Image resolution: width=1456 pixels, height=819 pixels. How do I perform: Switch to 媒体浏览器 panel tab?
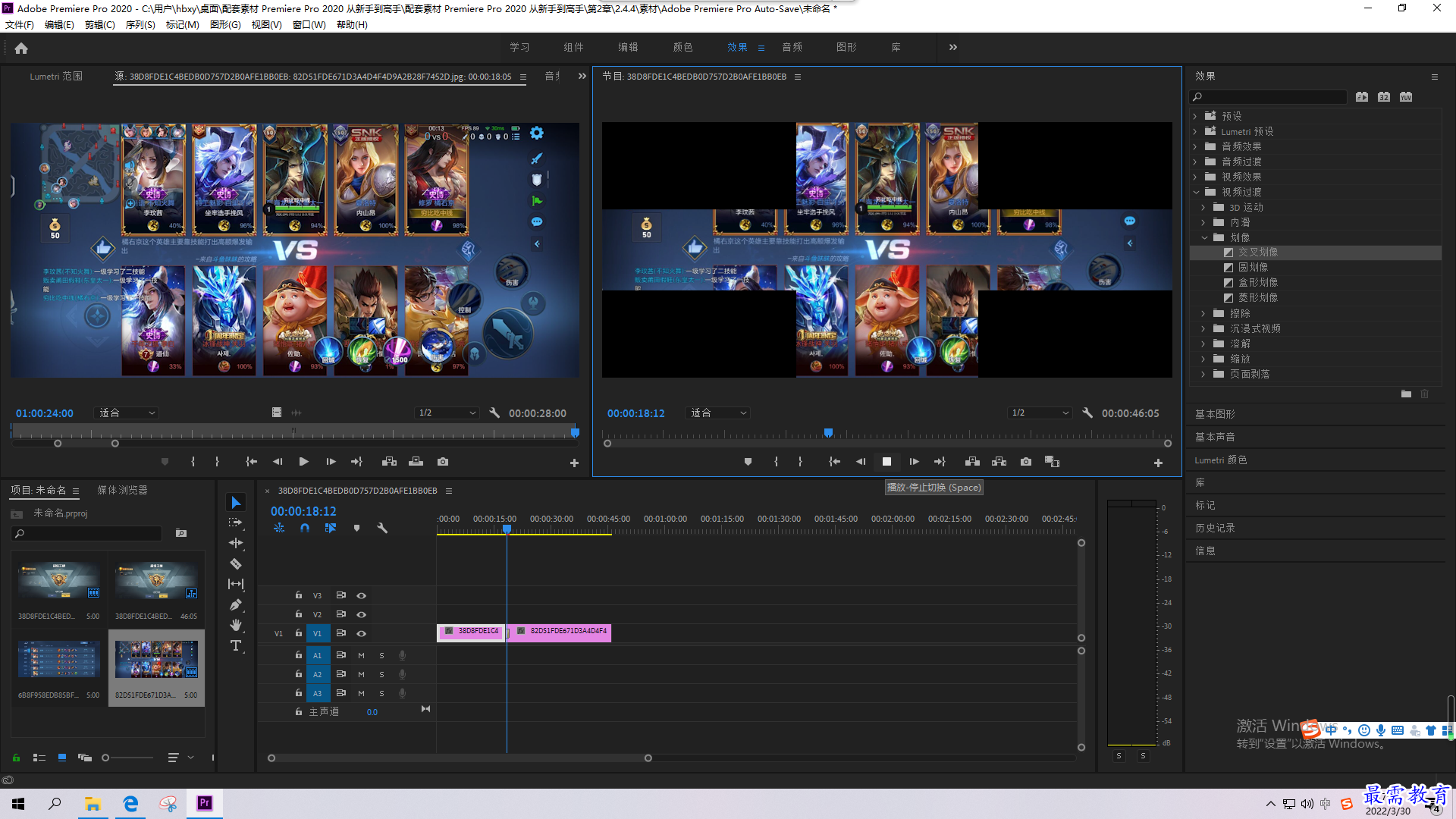pos(122,490)
